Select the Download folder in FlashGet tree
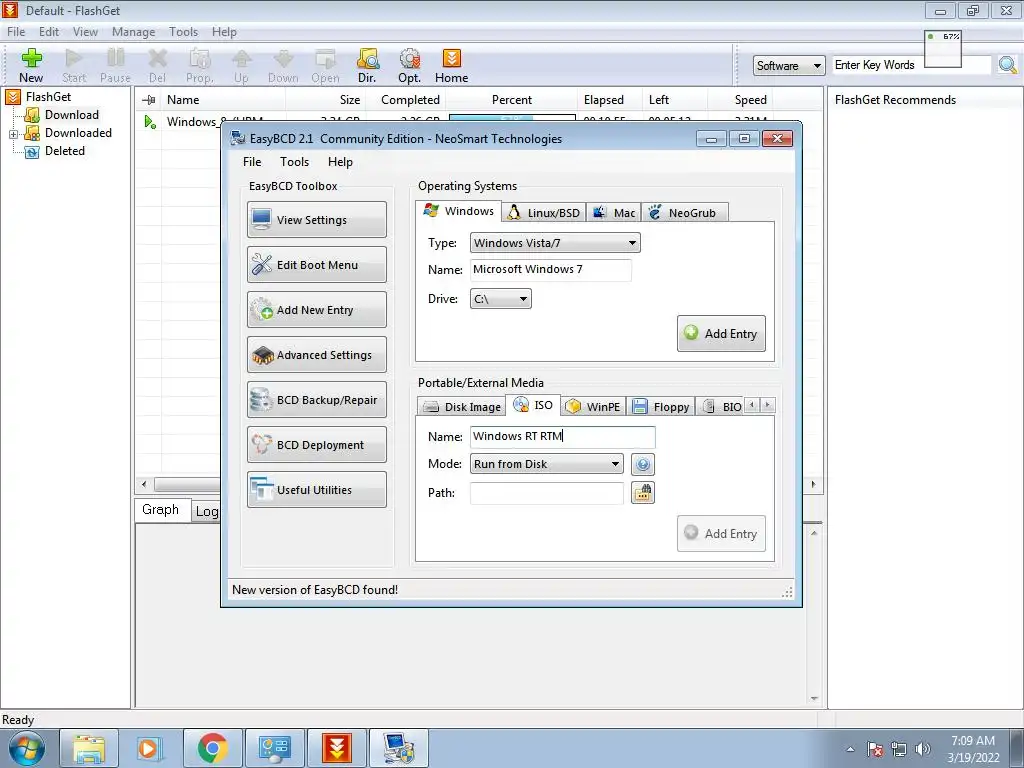1024x768 pixels. click(62, 115)
